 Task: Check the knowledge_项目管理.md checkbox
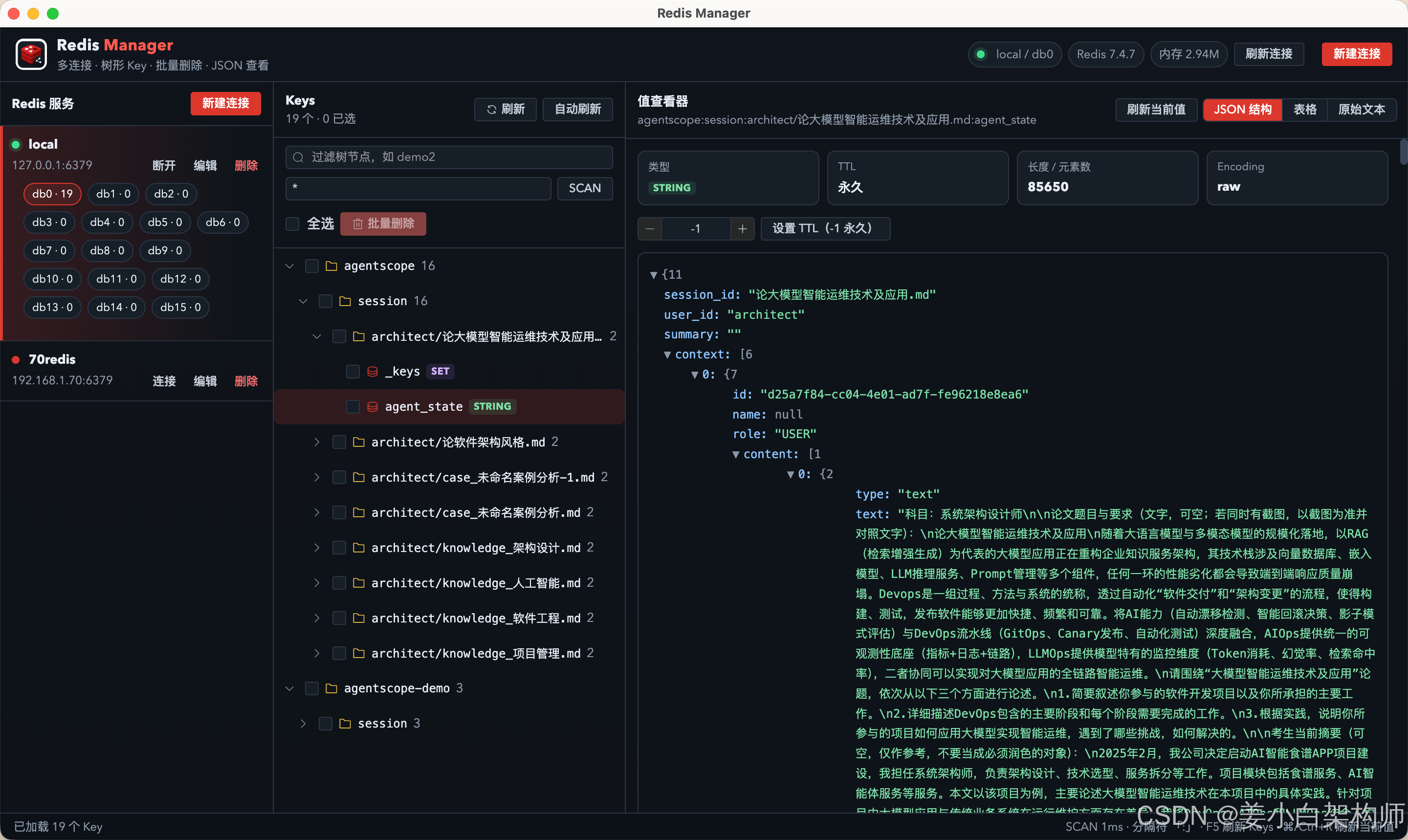click(x=339, y=653)
